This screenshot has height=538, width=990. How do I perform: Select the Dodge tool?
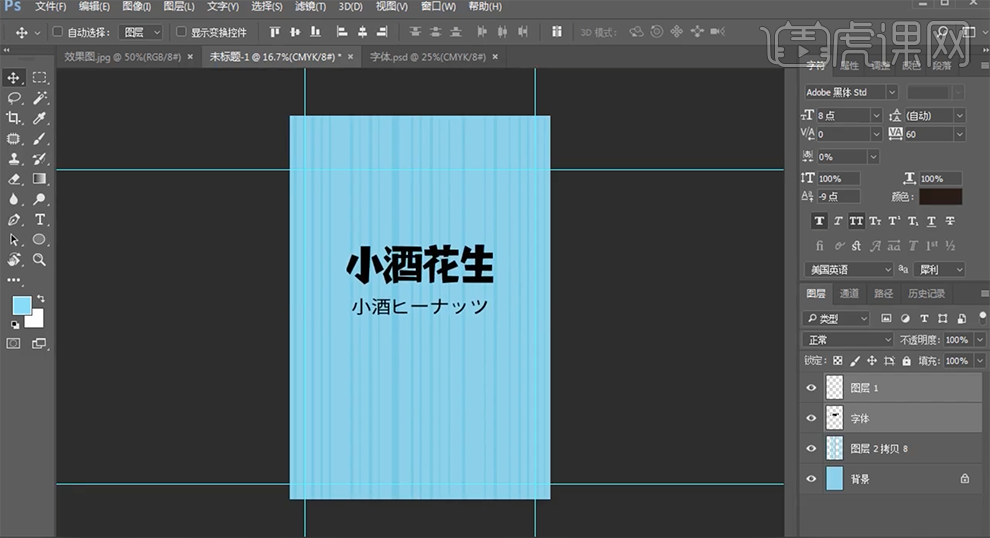[x=39, y=199]
